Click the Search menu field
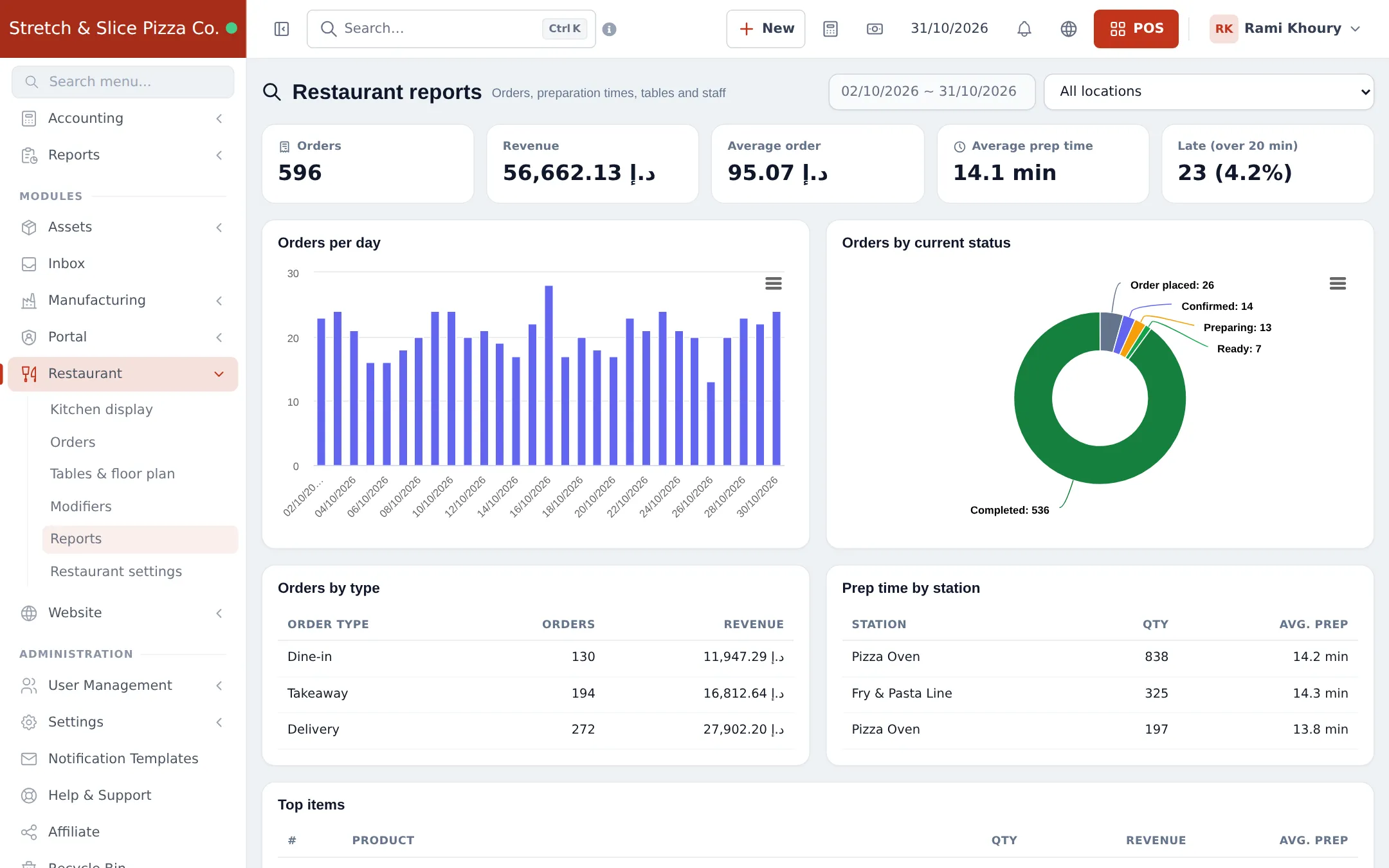 click(123, 82)
